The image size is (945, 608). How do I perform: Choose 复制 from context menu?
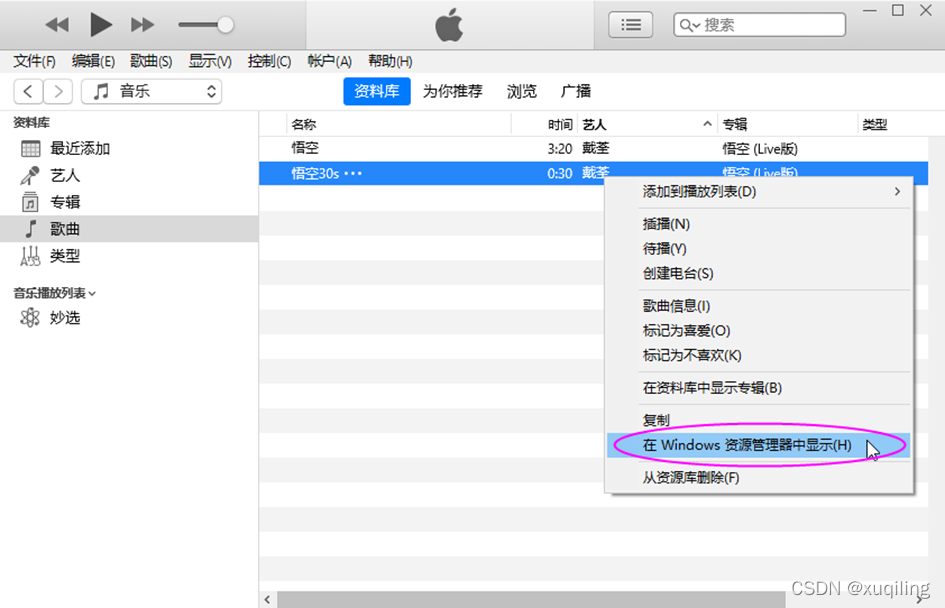[759, 420]
